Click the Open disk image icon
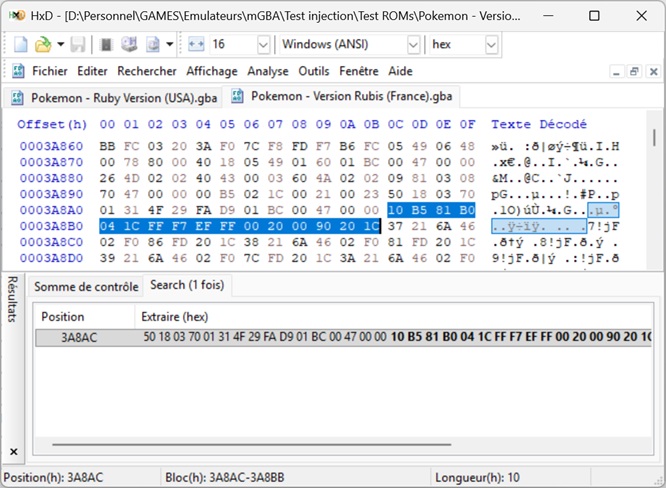 (152, 45)
